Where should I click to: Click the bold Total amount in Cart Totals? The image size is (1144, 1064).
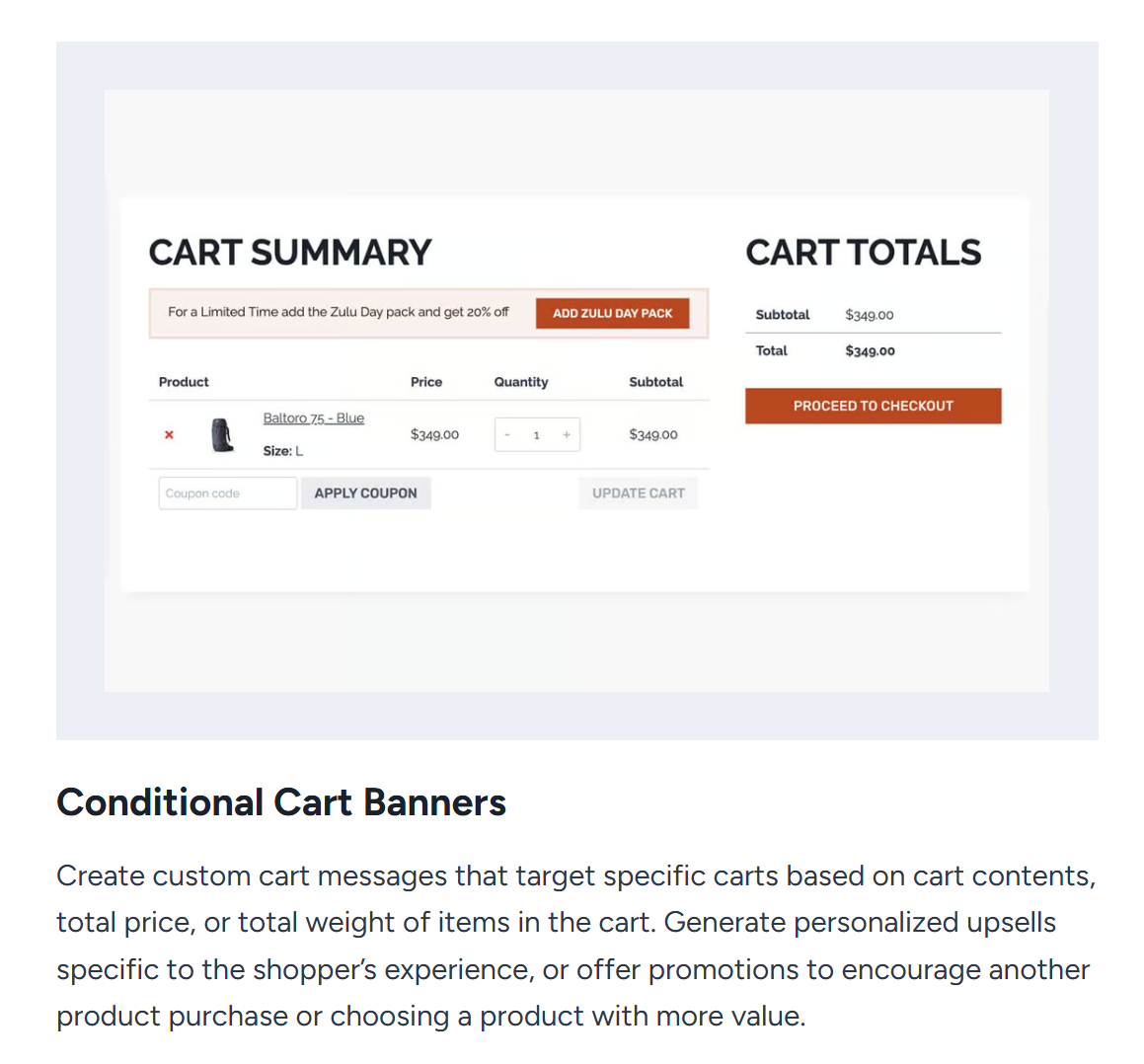[870, 351]
